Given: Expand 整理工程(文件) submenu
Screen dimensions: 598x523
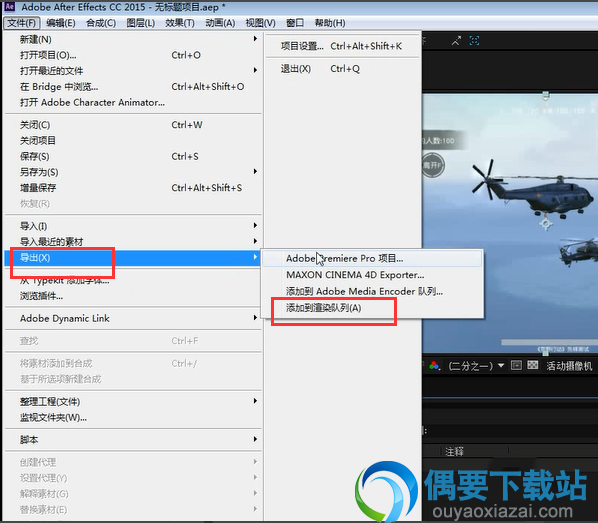Looking at the screenshot, I should click(x=133, y=402).
